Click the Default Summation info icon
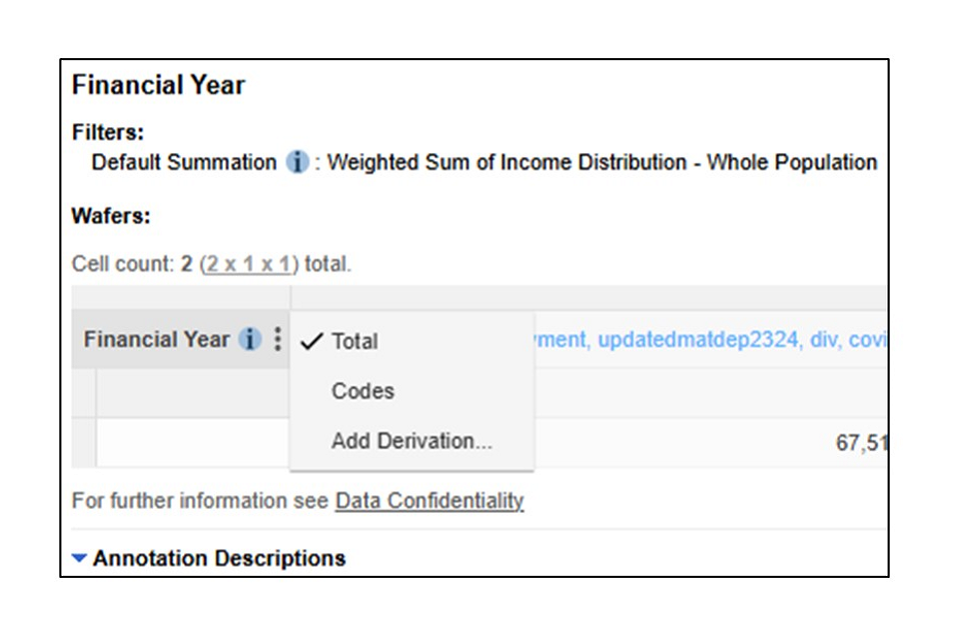960x640 pixels. 297,162
